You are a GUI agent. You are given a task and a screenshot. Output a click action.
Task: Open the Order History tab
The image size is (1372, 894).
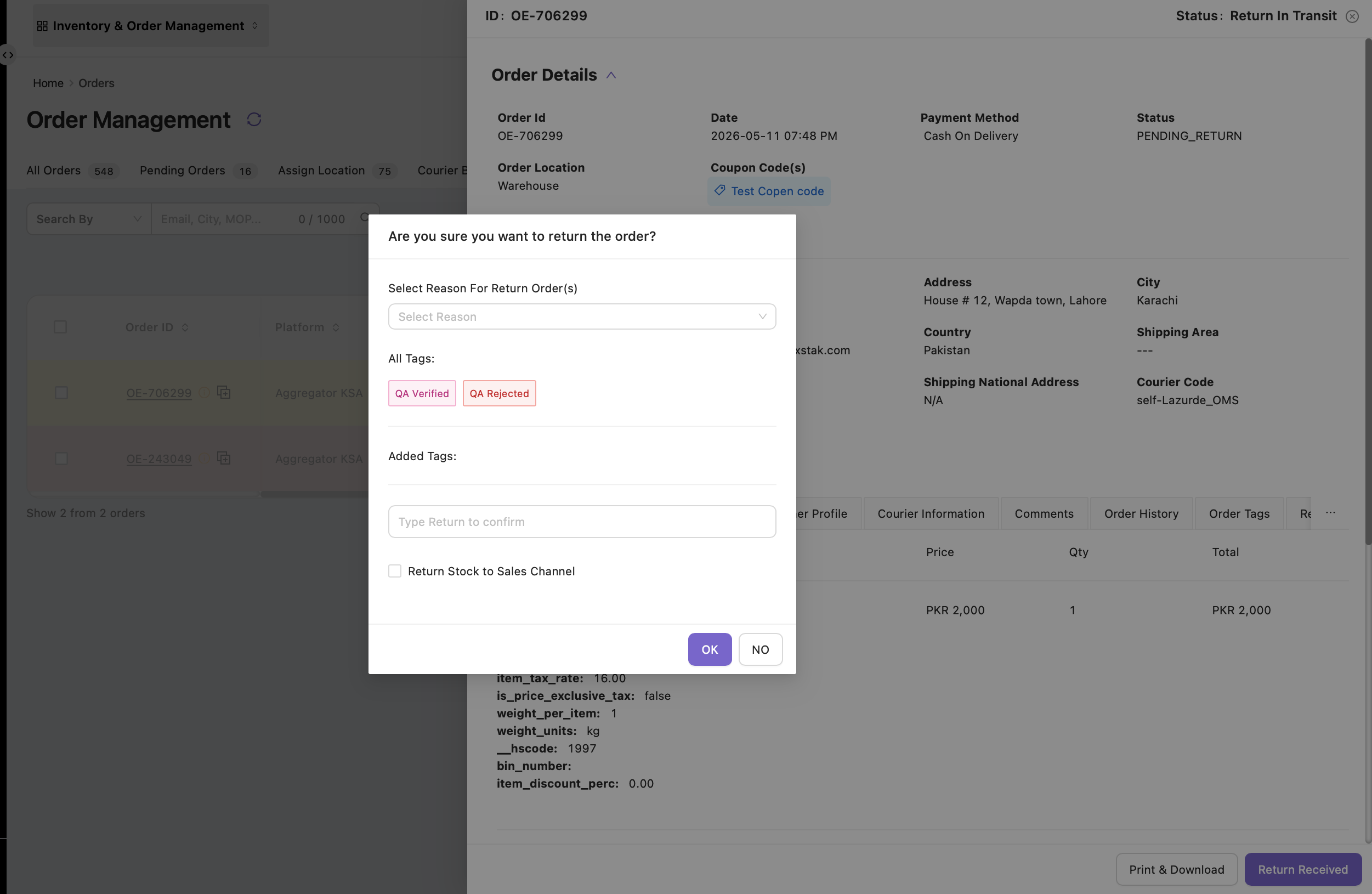1141,513
